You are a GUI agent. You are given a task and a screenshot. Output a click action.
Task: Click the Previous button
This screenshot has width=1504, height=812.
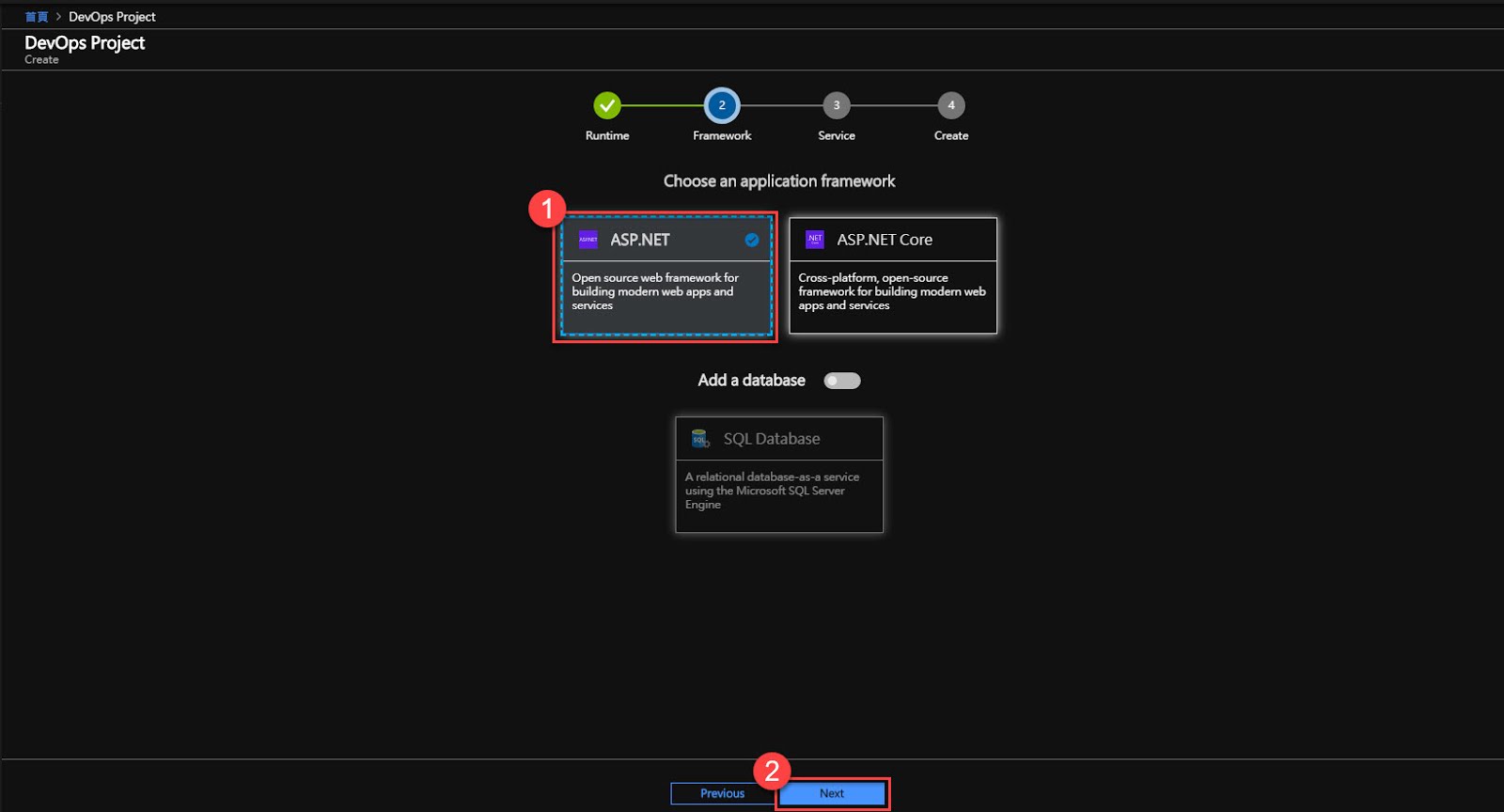coord(722,793)
